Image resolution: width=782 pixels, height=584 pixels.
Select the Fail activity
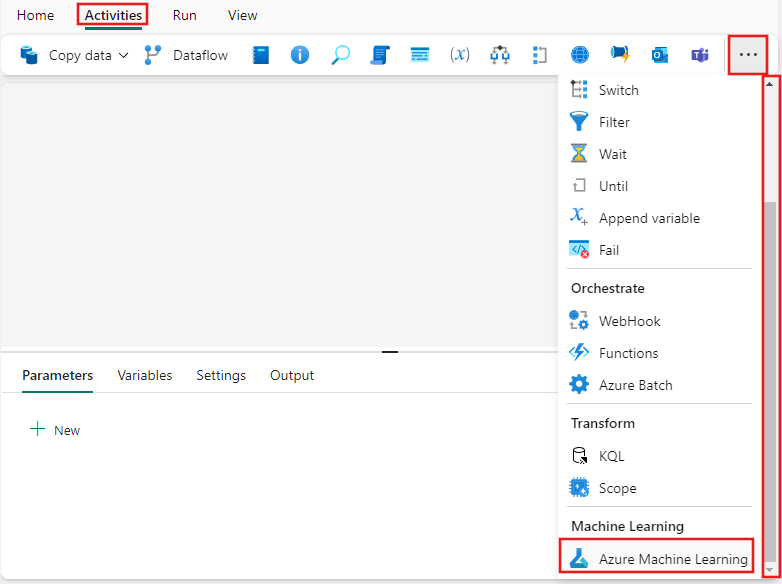(x=659, y=250)
